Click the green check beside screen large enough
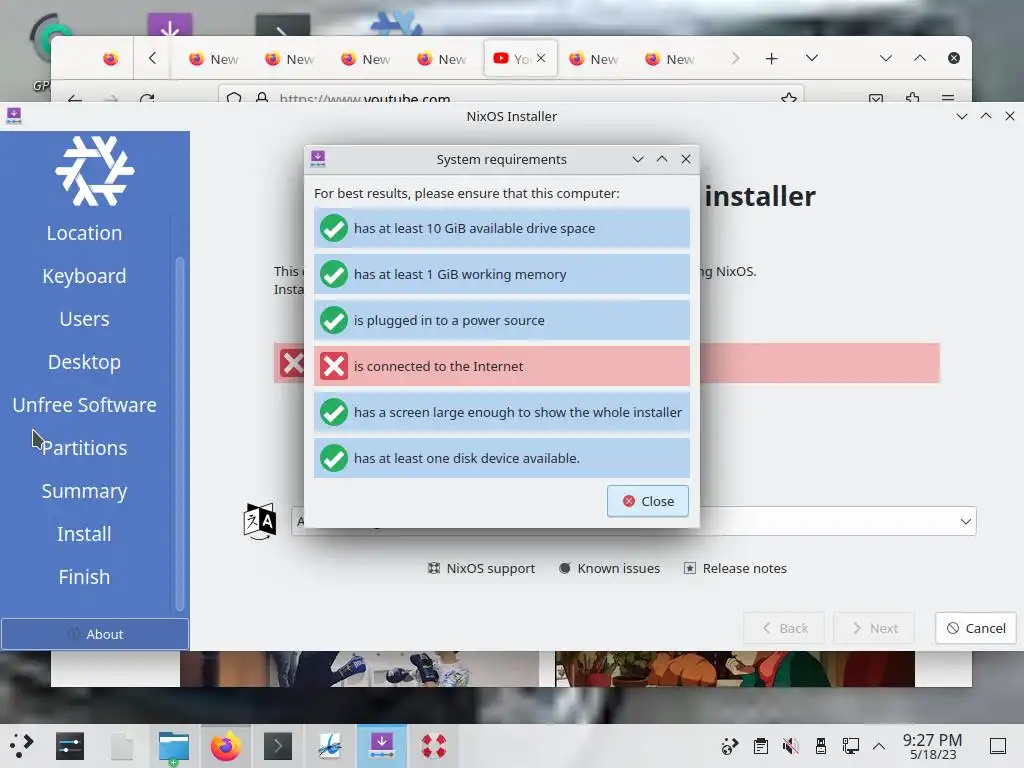The image size is (1024, 768). tap(334, 412)
